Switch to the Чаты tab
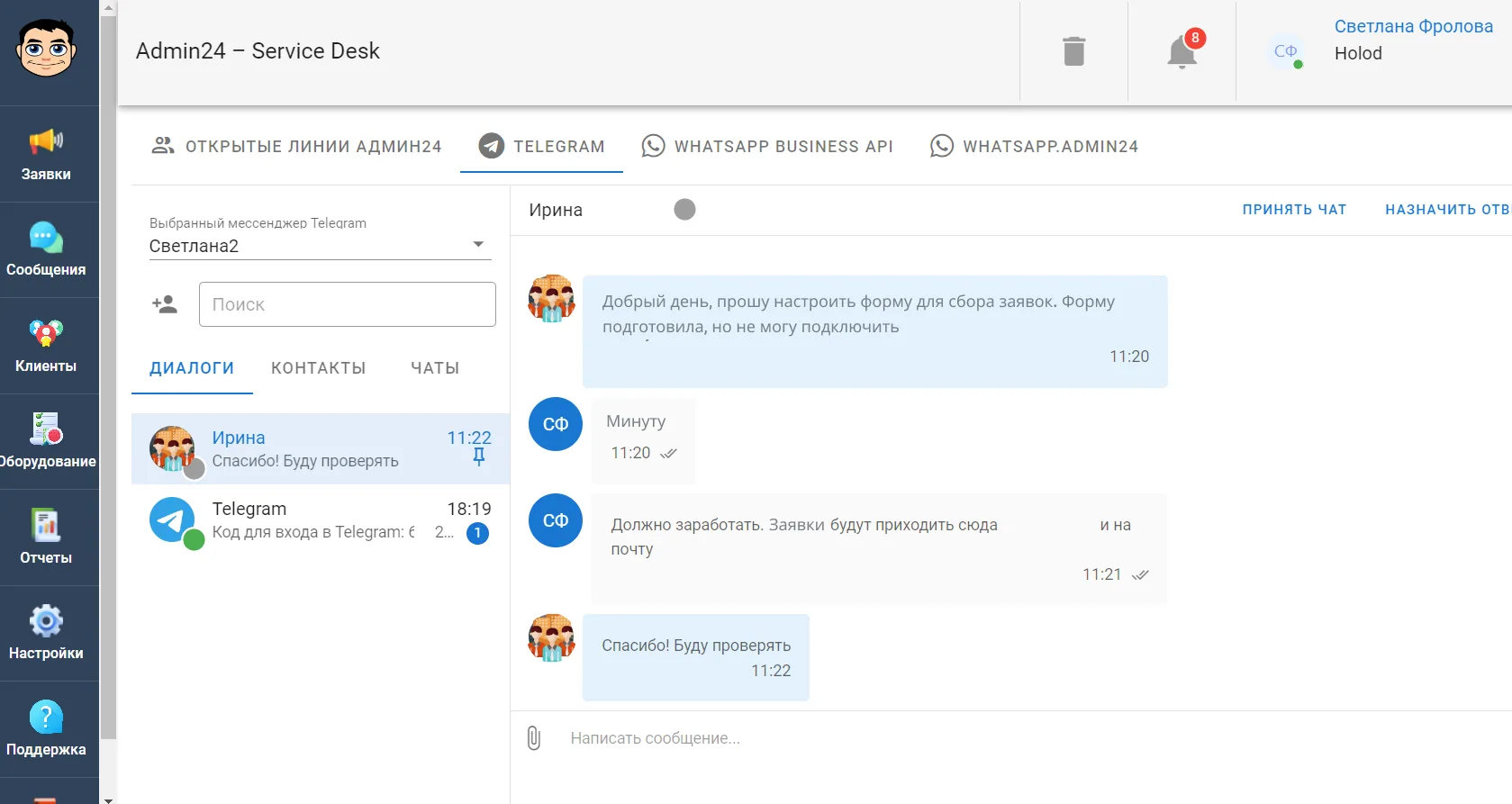The height and width of the screenshot is (804, 1512). coord(435,367)
